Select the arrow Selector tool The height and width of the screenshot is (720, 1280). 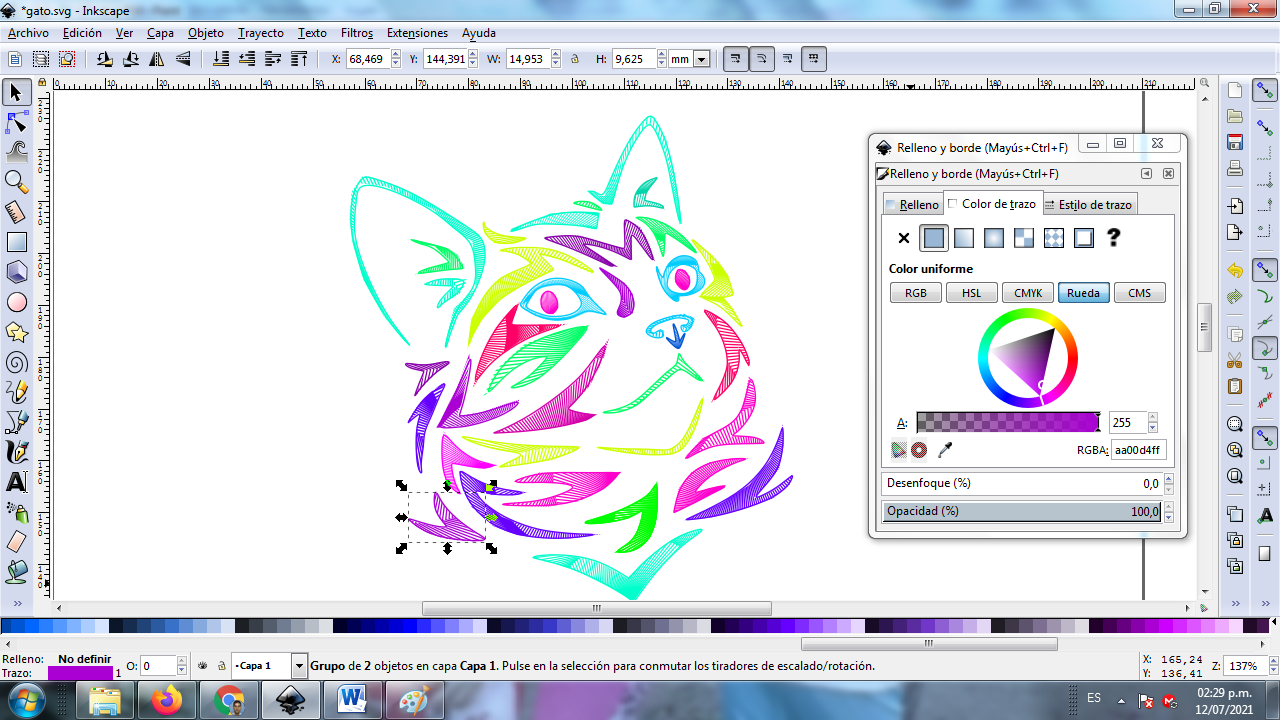pos(16,93)
